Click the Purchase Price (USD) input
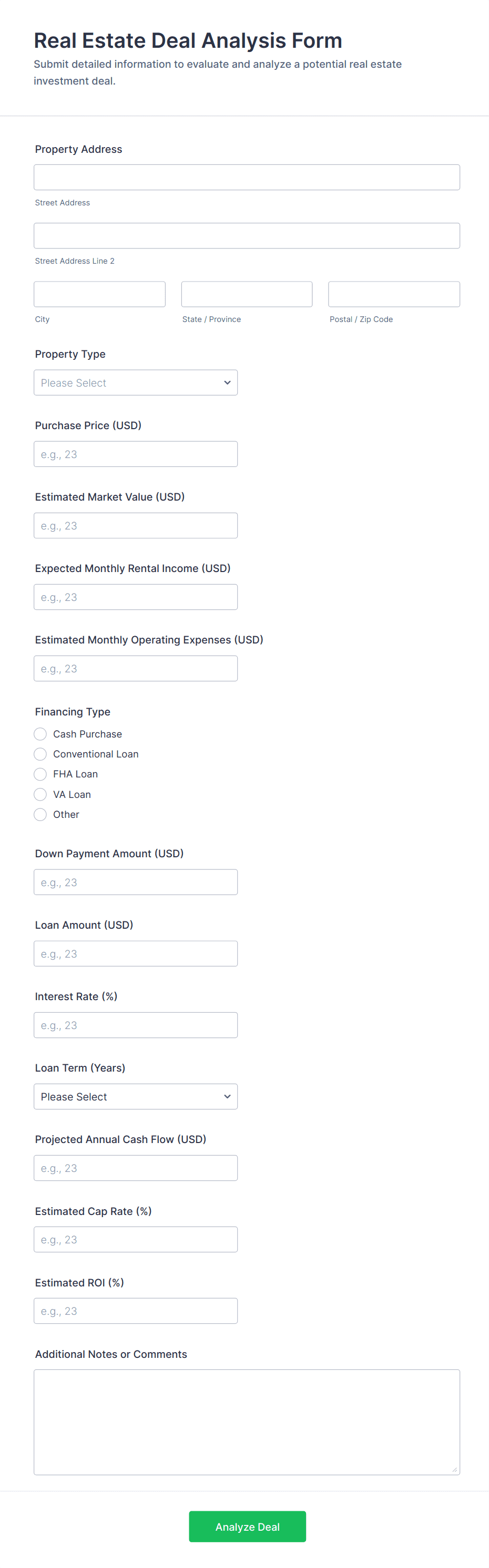Viewport: 489px width, 1568px height. pyautogui.click(x=136, y=454)
